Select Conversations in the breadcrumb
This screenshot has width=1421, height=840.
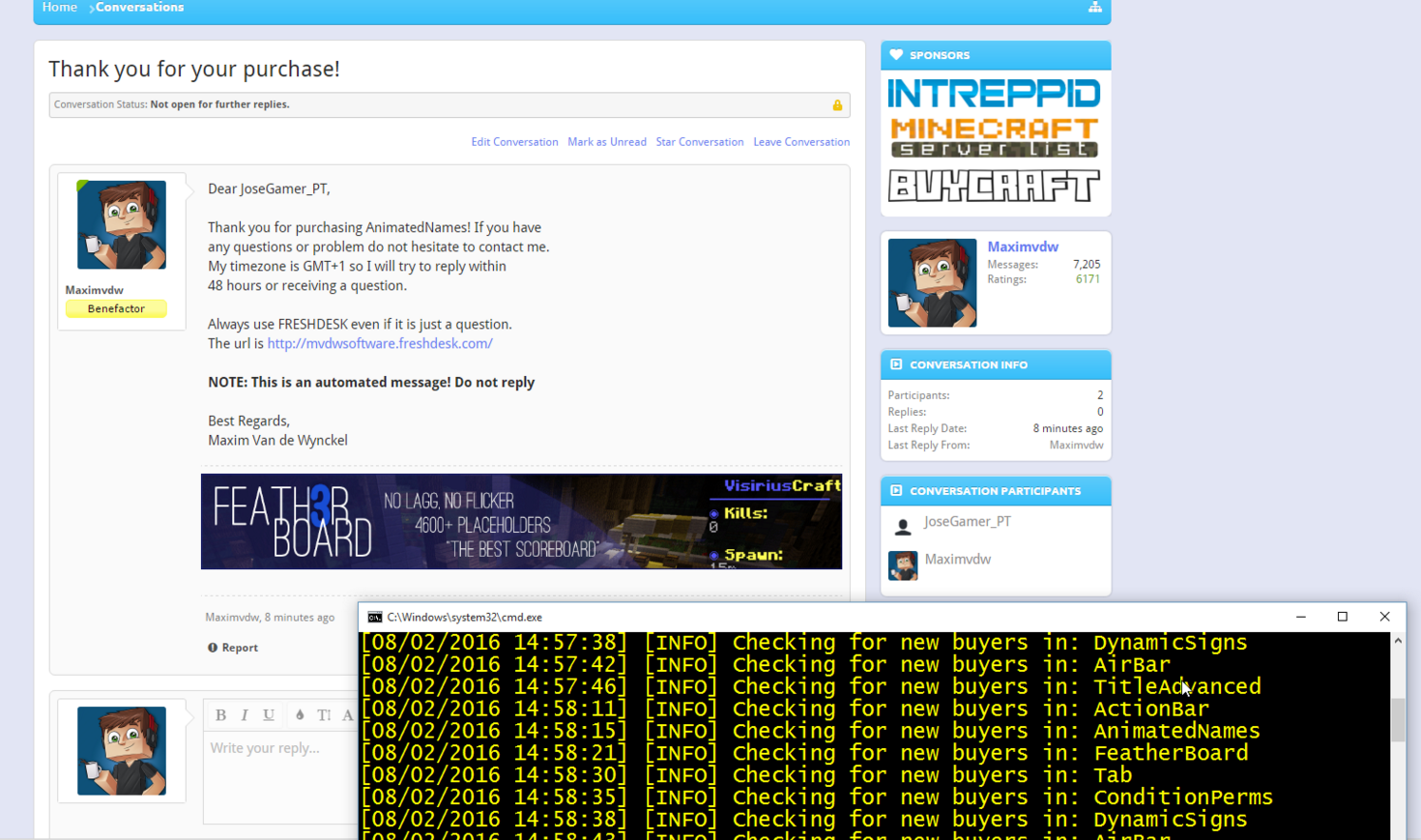point(138,7)
